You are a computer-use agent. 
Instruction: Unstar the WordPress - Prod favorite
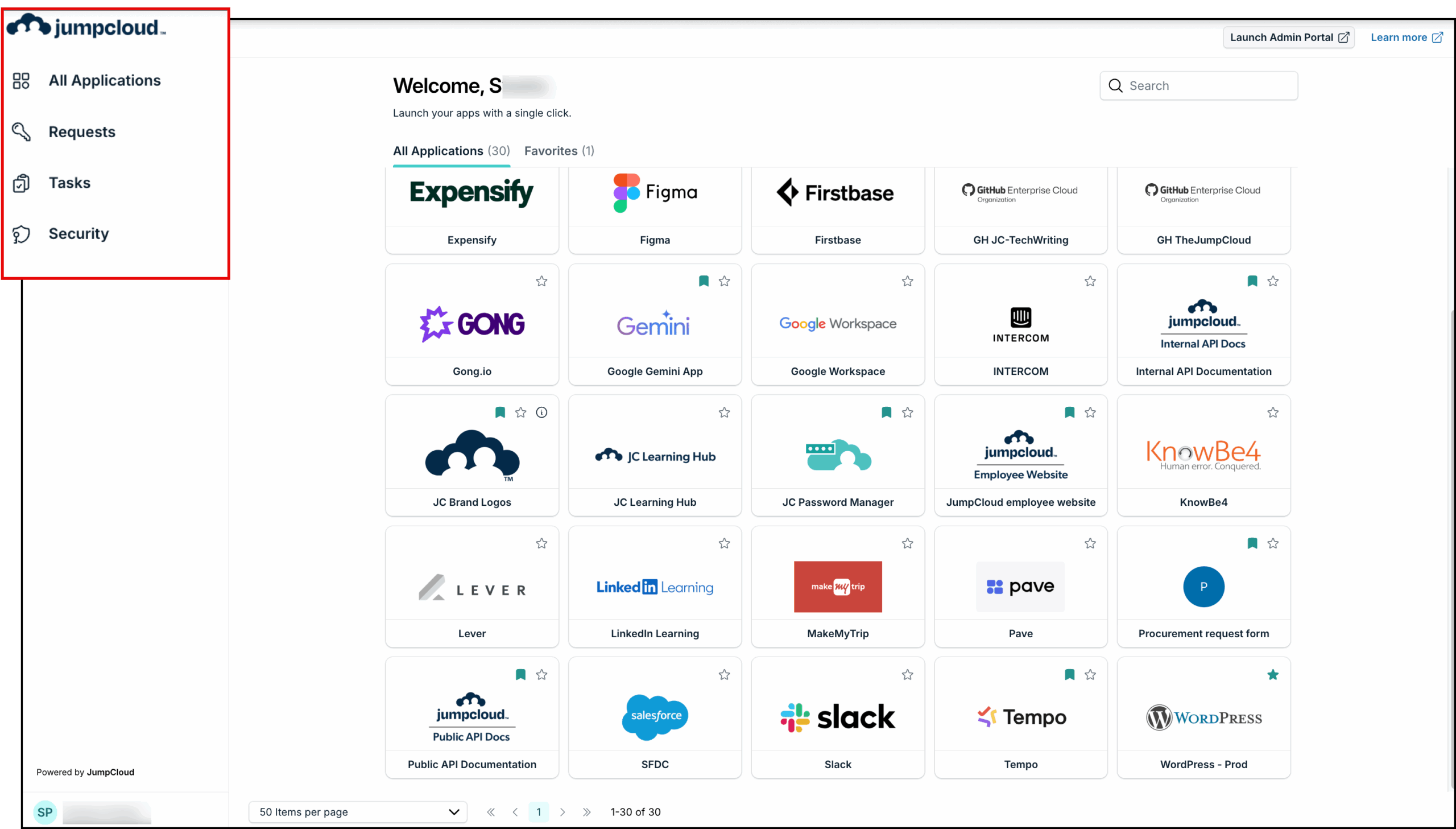coord(1273,675)
